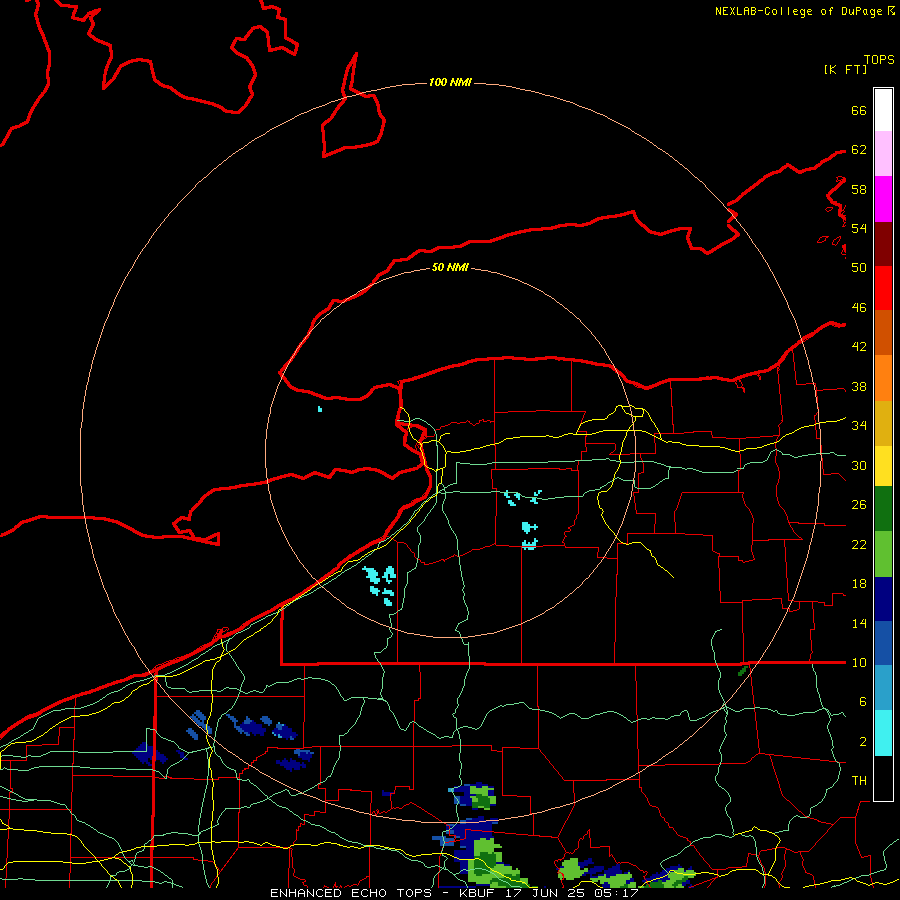Click the magenta 58 kft legend swatch
Screen dimensions: 900x900
883,199
